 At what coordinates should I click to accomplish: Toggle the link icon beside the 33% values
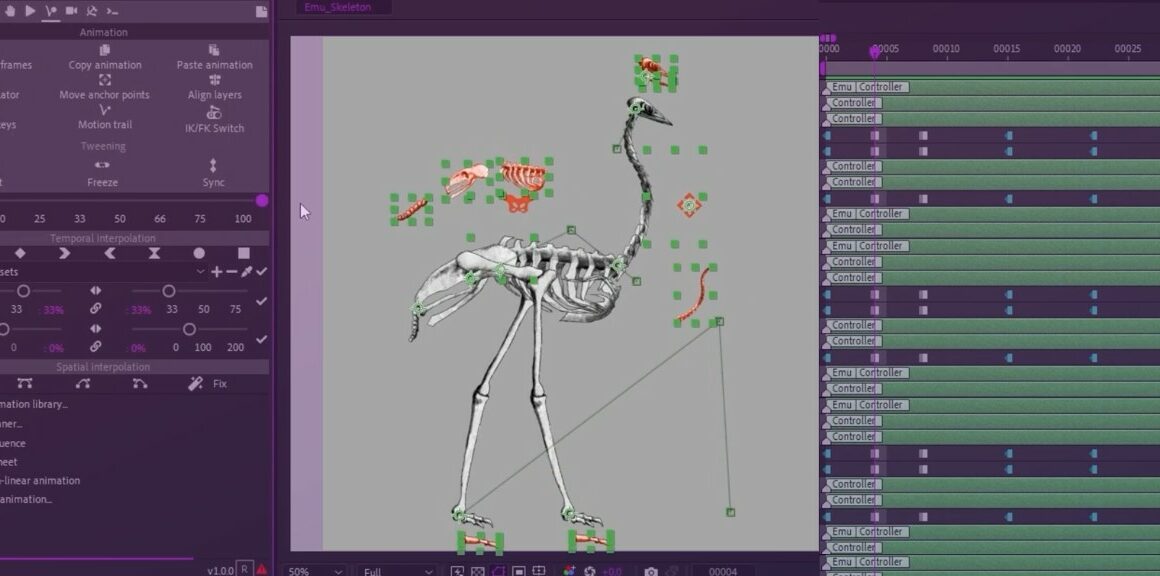[x=96, y=309]
